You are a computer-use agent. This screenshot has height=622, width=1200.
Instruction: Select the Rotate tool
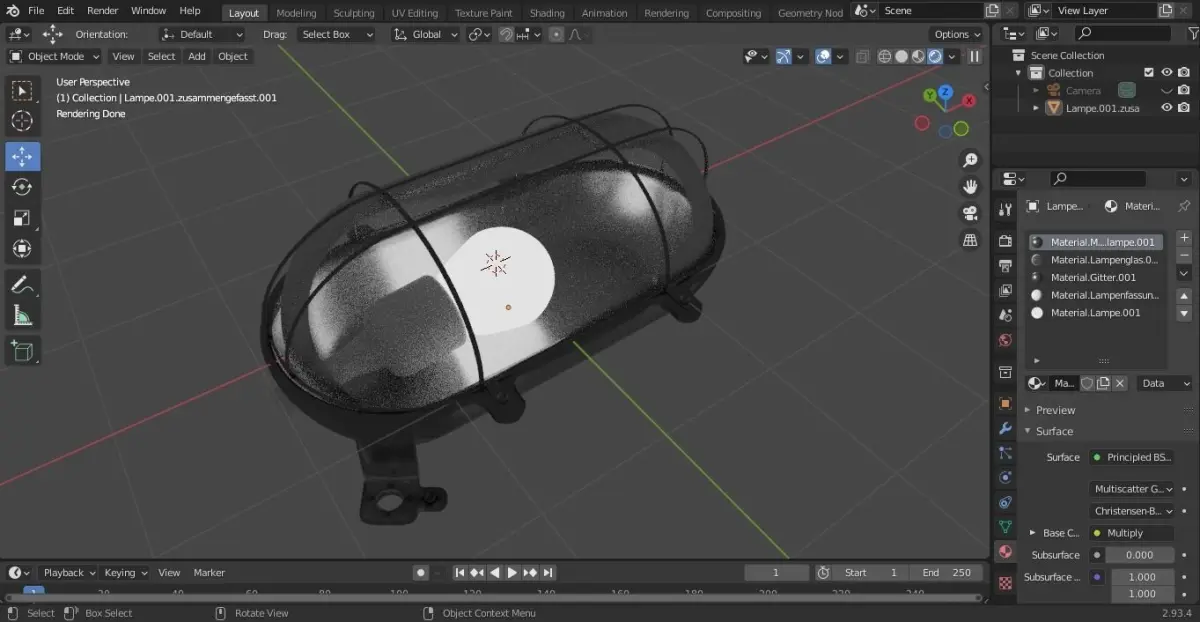point(22,187)
